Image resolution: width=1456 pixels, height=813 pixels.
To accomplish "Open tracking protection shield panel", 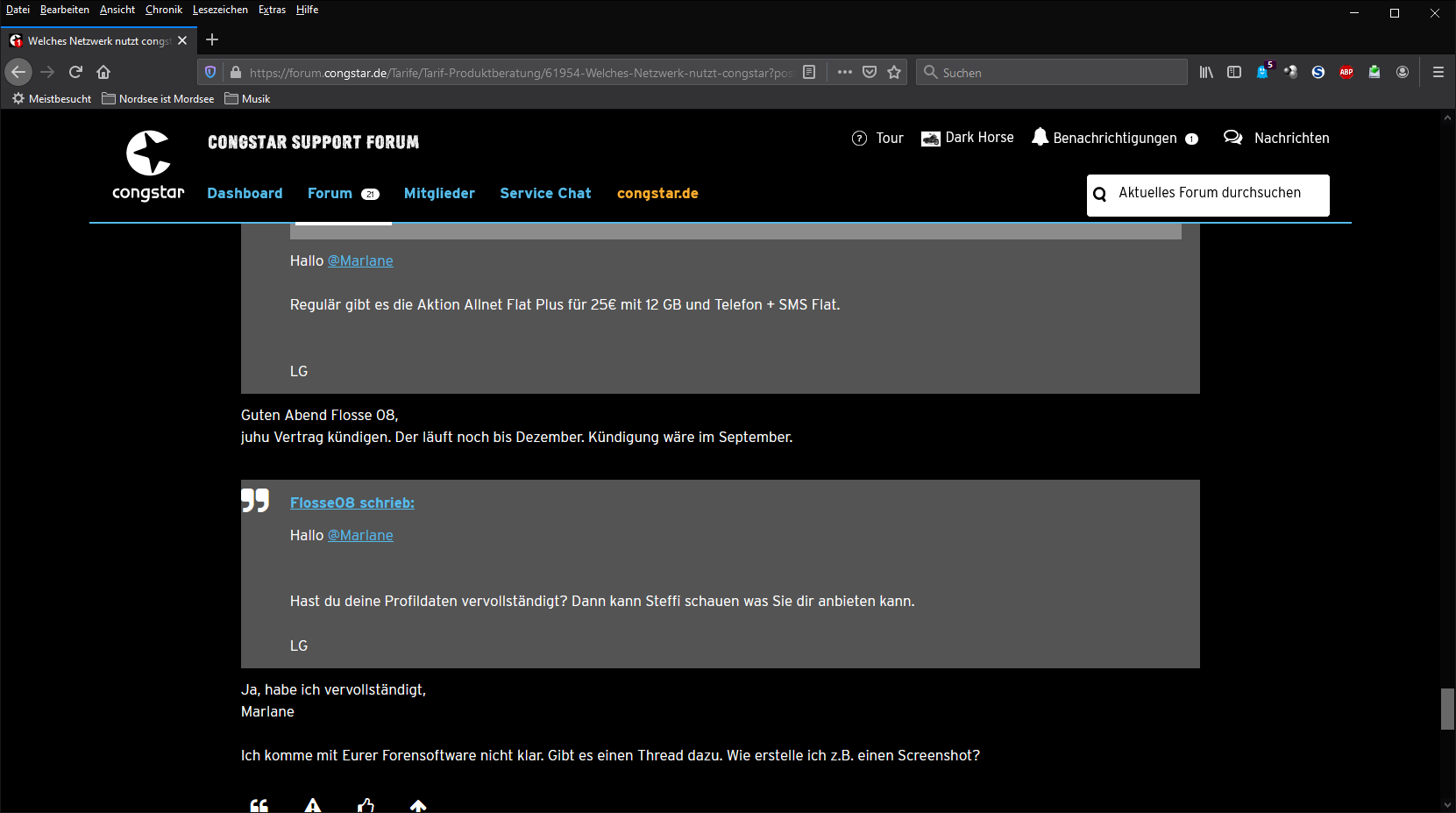I will point(210,72).
